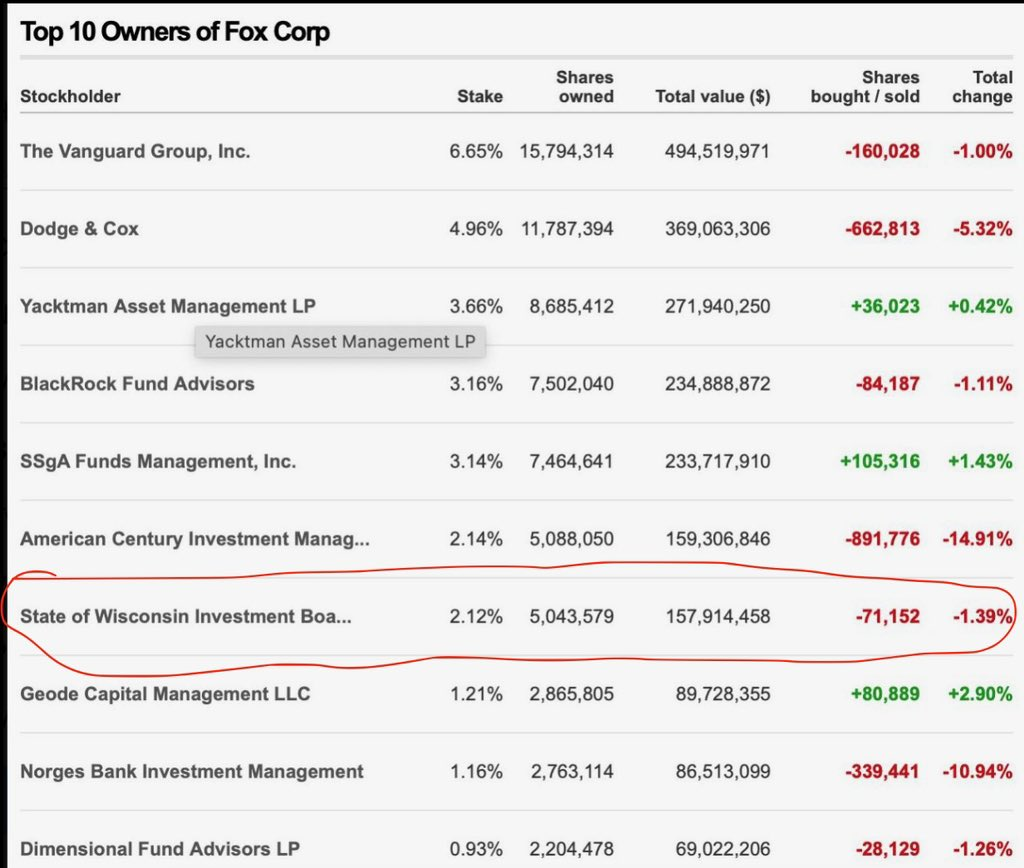Click the Total change column header
Screen dimensions: 1024x868
click(x=982, y=87)
